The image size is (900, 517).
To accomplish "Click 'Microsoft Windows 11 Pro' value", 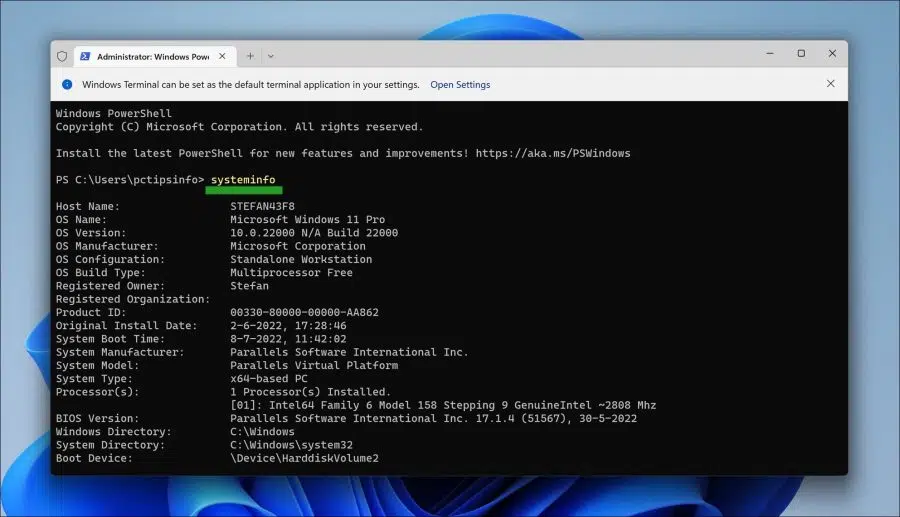I will (308, 219).
